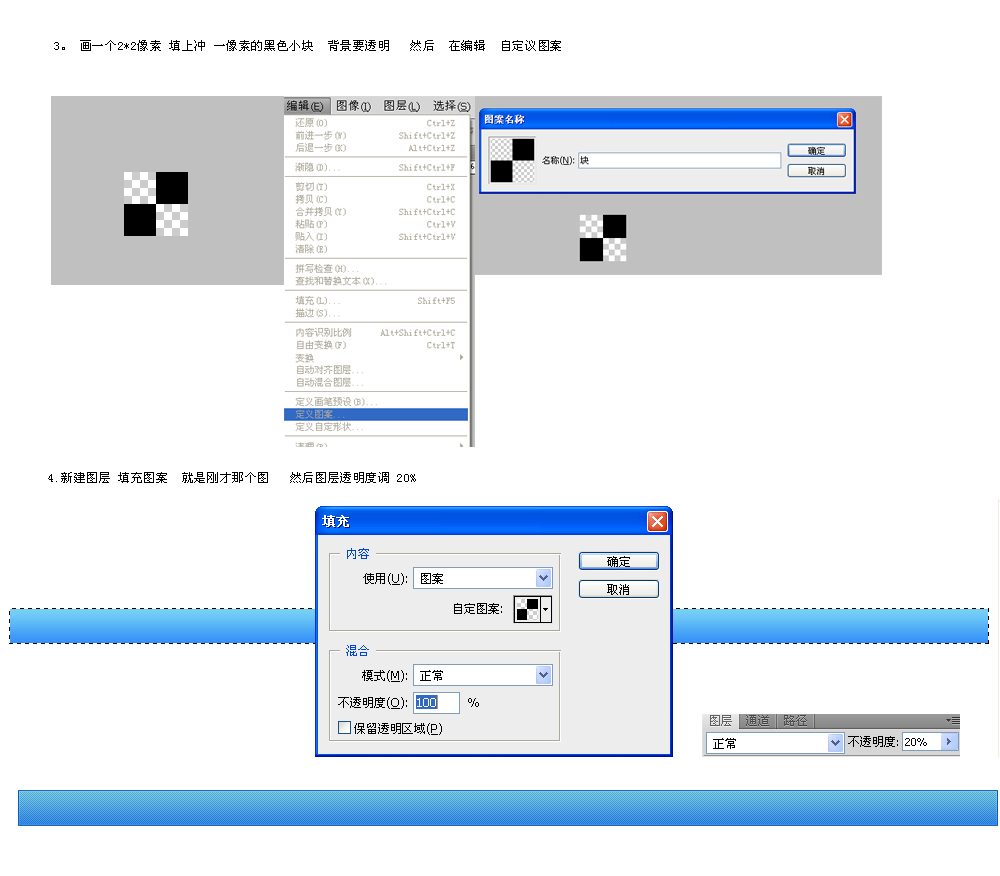Open the 图像 menu
The image size is (1000, 876).
click(353, 106)
